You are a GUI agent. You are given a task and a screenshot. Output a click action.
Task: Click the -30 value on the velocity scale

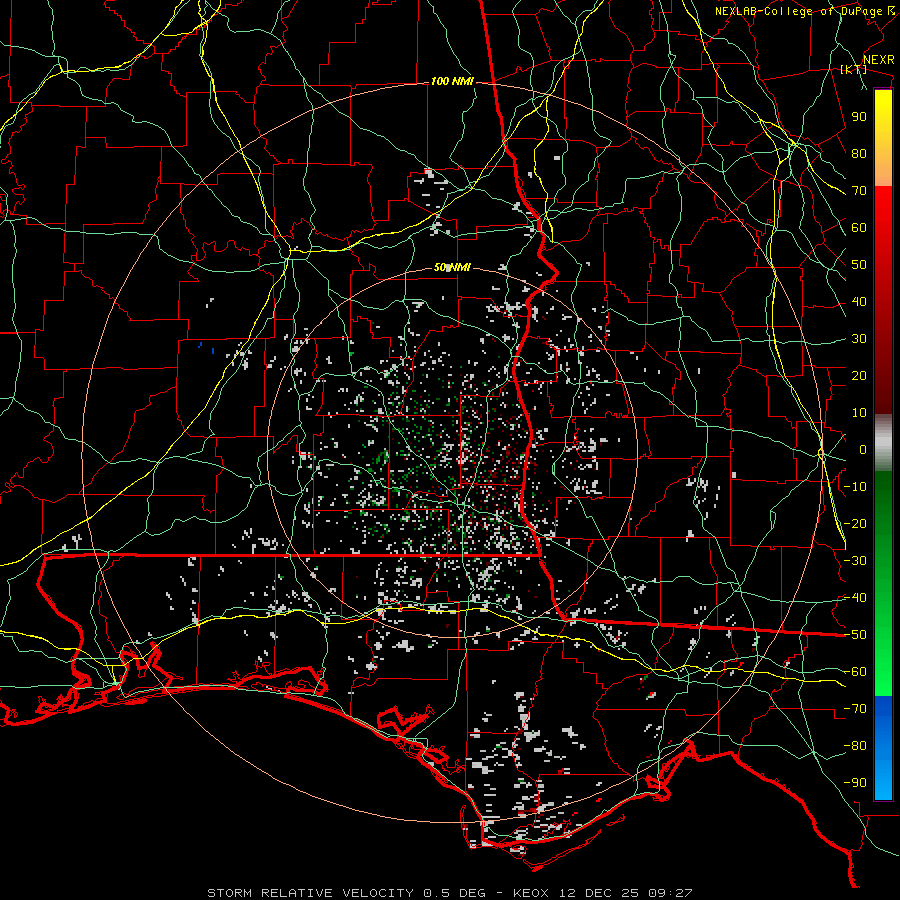855,561
